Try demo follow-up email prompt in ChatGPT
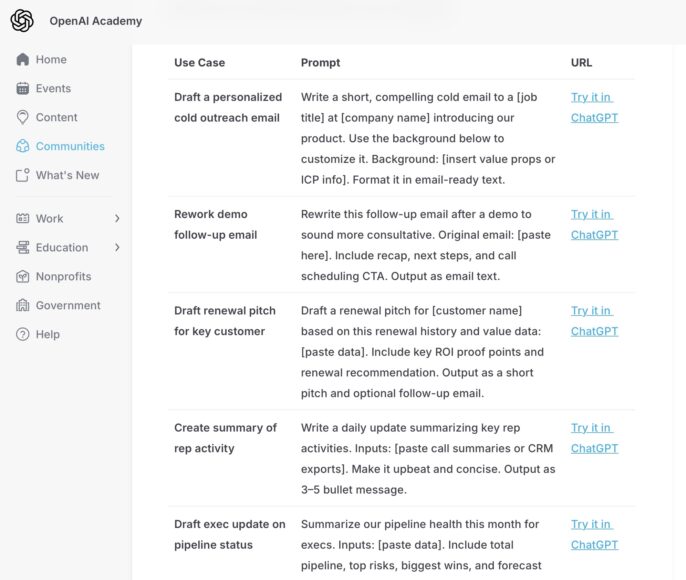Viewport: 686px width, 580px height. [594, 225]
